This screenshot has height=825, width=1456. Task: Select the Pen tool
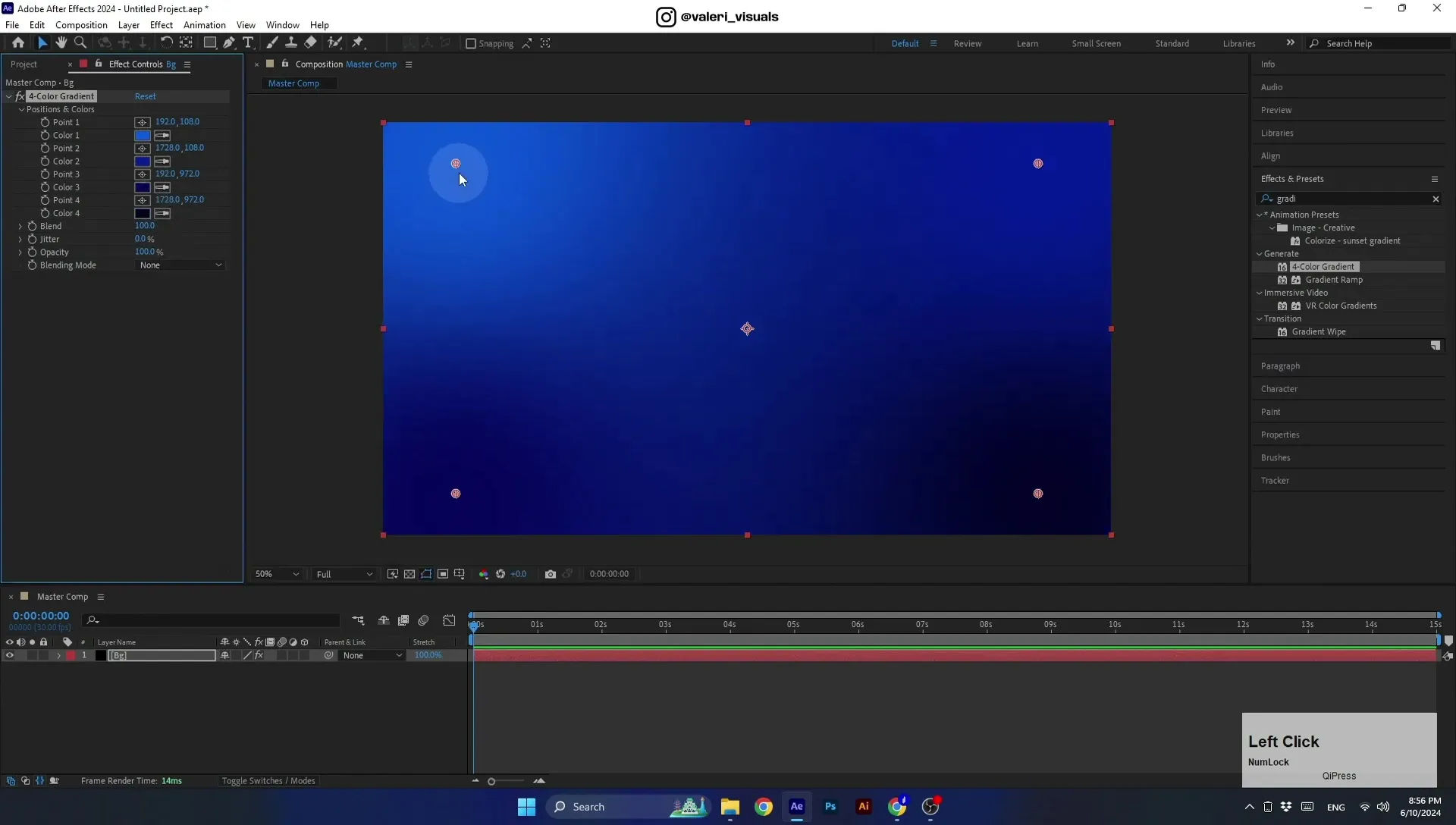(229, 43)
